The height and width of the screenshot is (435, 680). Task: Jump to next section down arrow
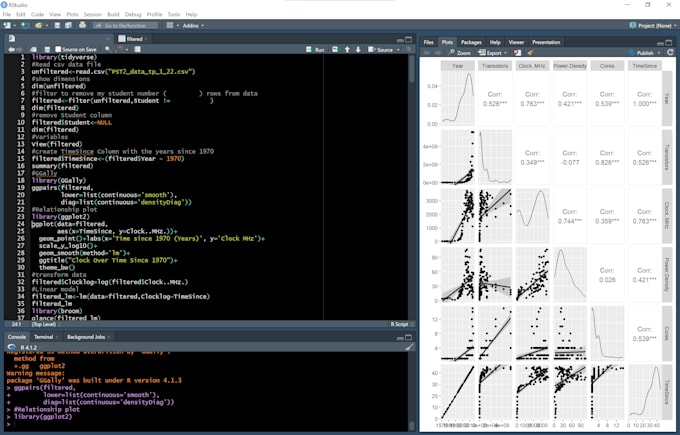point(358,49)
